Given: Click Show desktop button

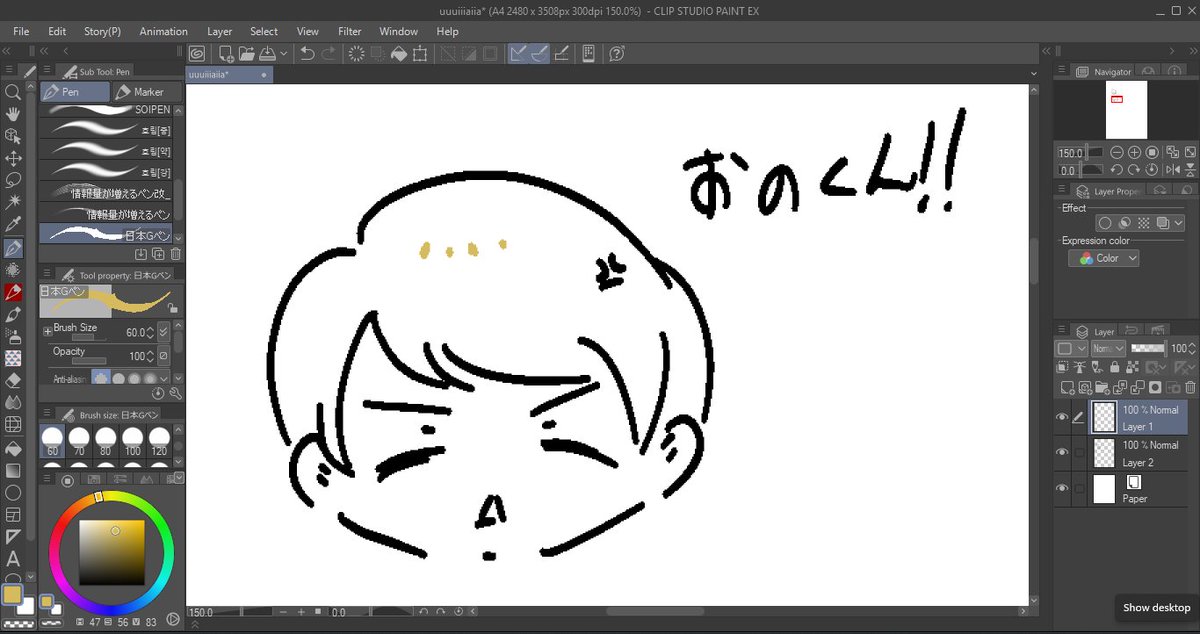Looking at the screenshot, I should click(1156, 607).
